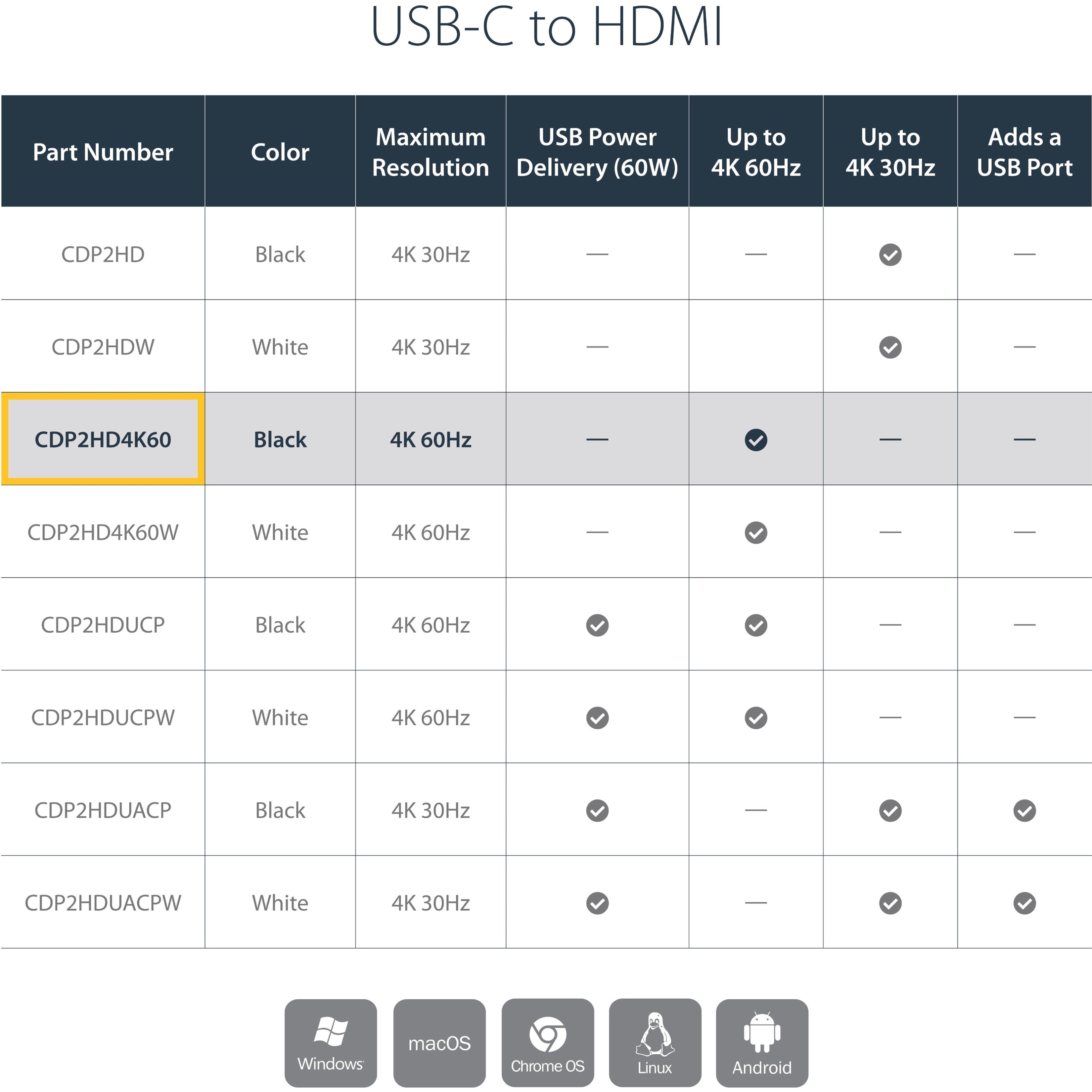Click the Maximum Resolution column header
1092x1092 pixels.
coord(430,152)
